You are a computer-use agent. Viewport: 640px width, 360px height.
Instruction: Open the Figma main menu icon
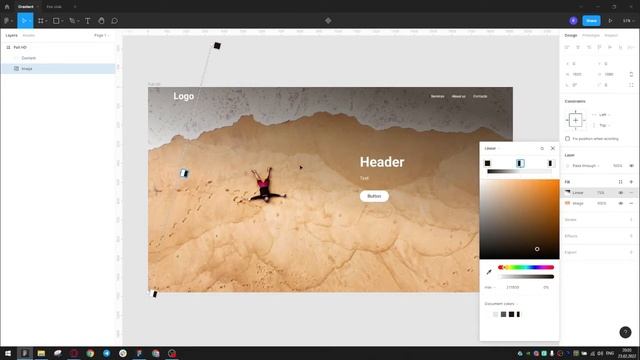[7, 20]
